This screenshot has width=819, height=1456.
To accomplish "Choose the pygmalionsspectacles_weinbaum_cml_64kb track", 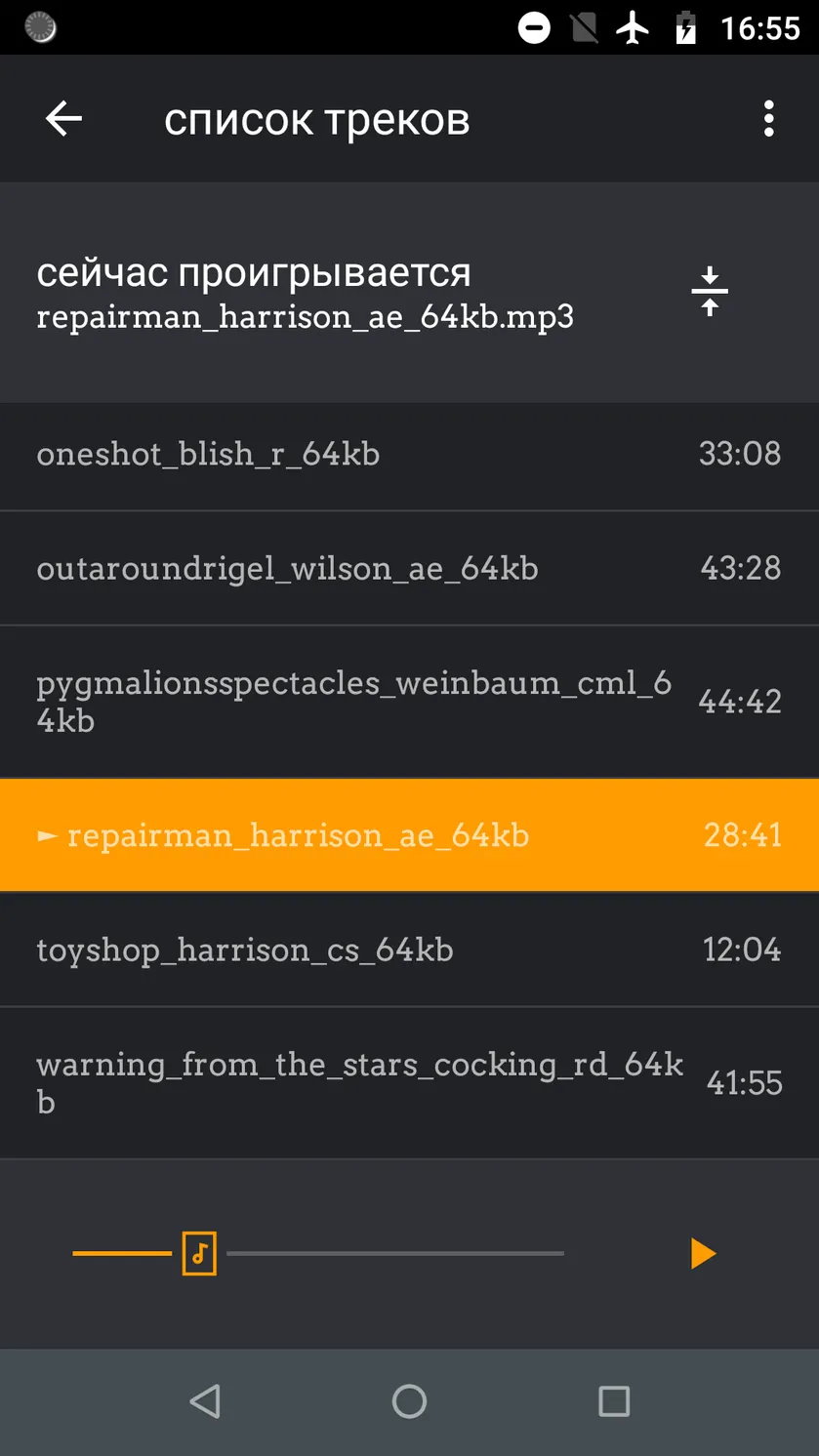I will 409,702.
